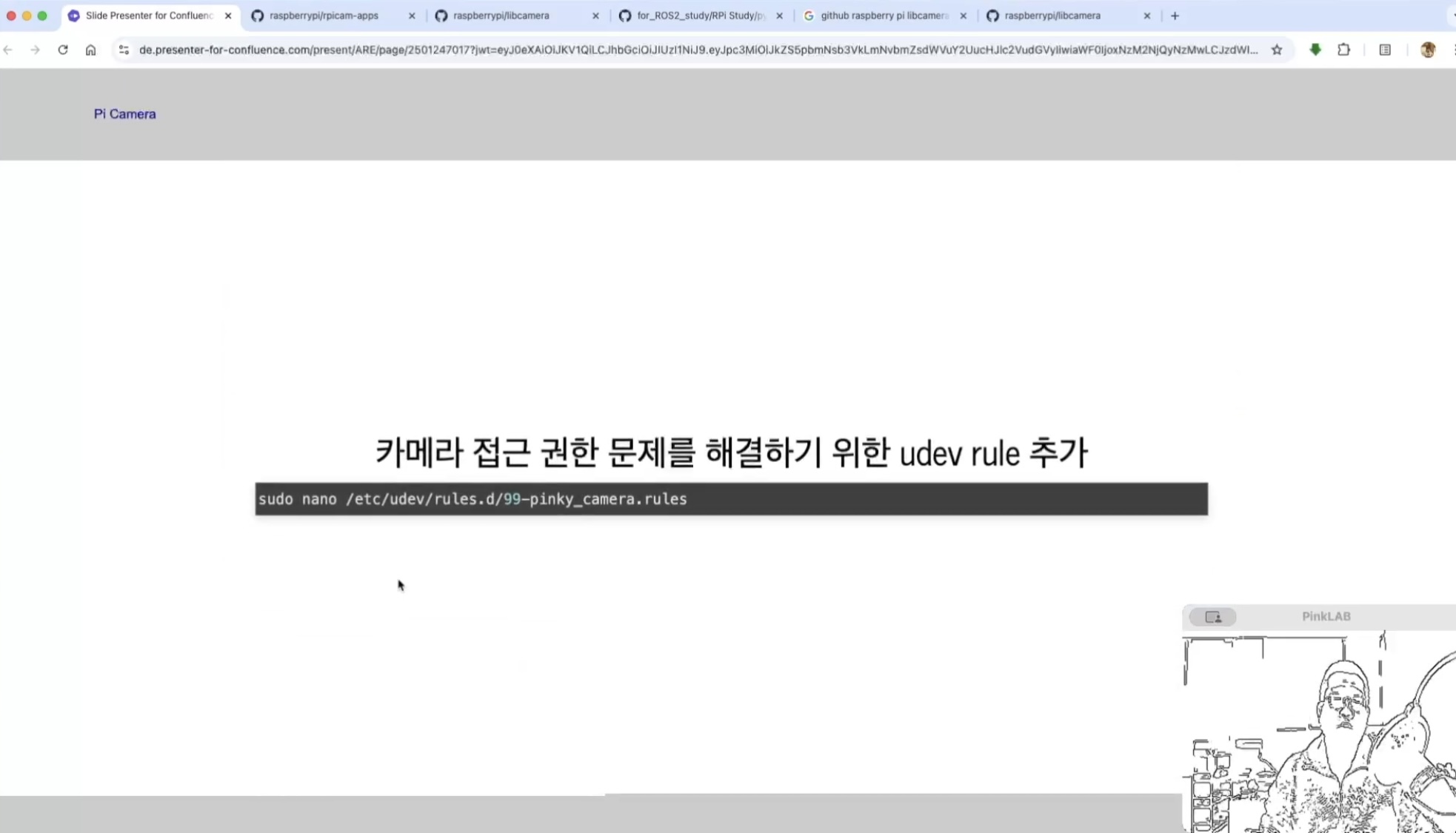Click the sudo nano code block
The width and height of the screenshot is (1456, 833).
click(731, 499)
